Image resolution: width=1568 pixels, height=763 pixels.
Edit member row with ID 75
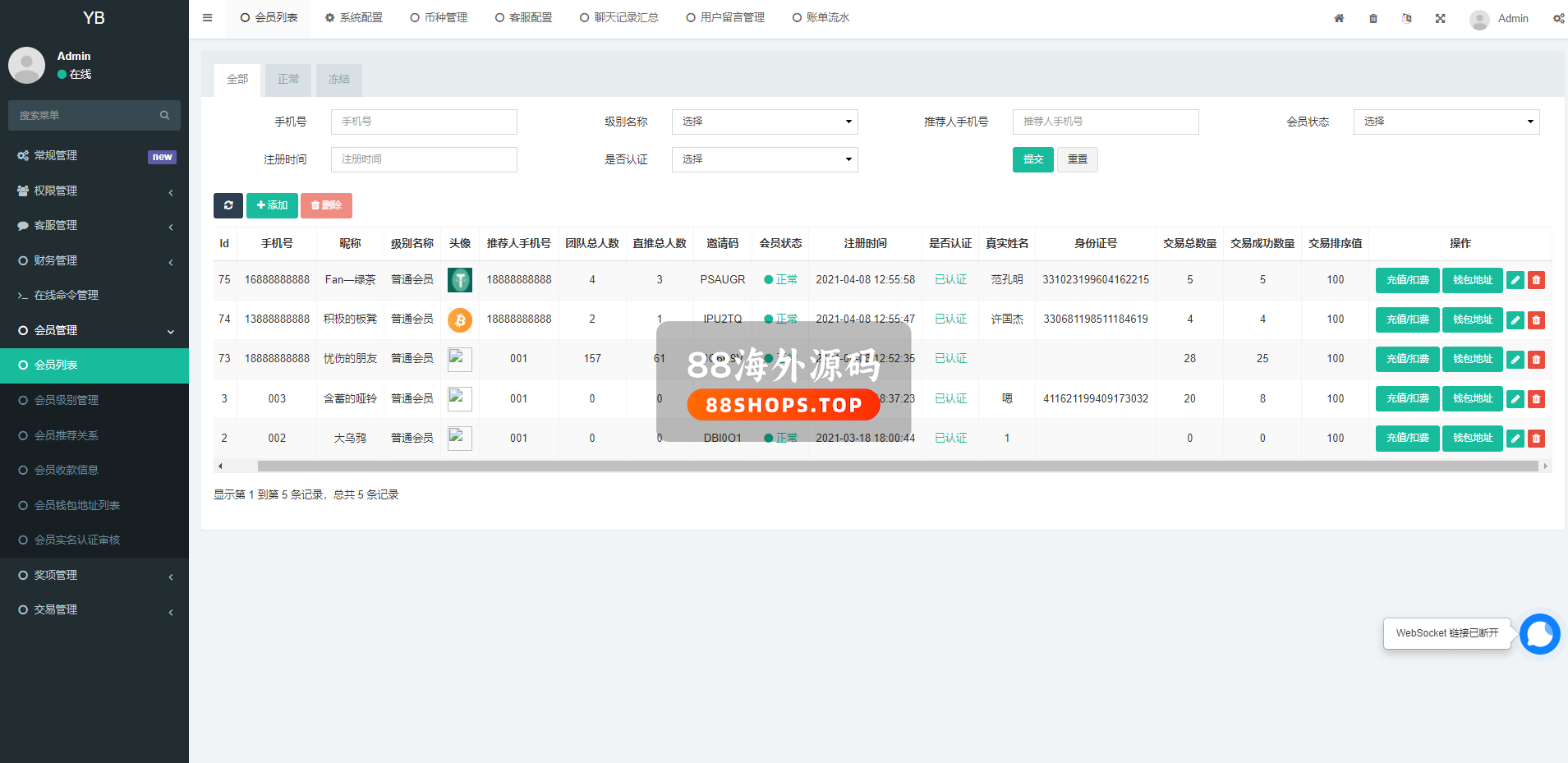pos(1515,280)
